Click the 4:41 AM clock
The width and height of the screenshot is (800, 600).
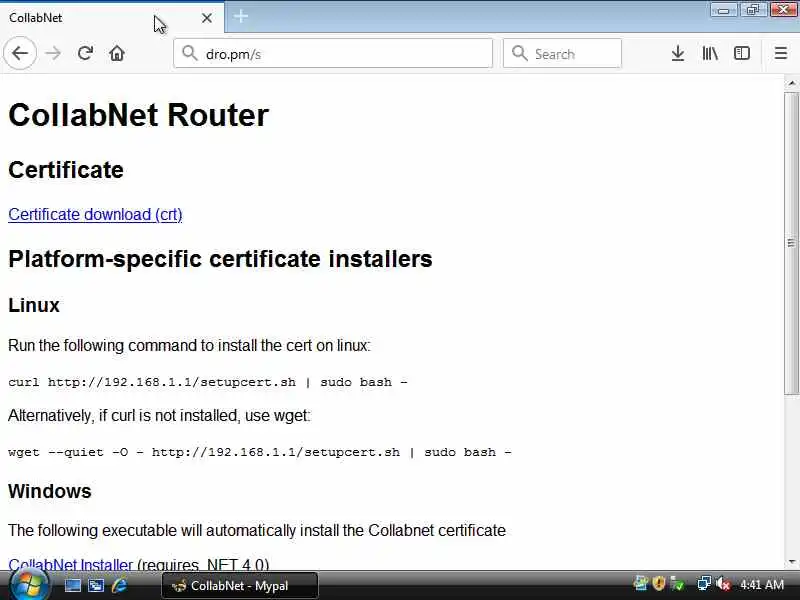762,584
